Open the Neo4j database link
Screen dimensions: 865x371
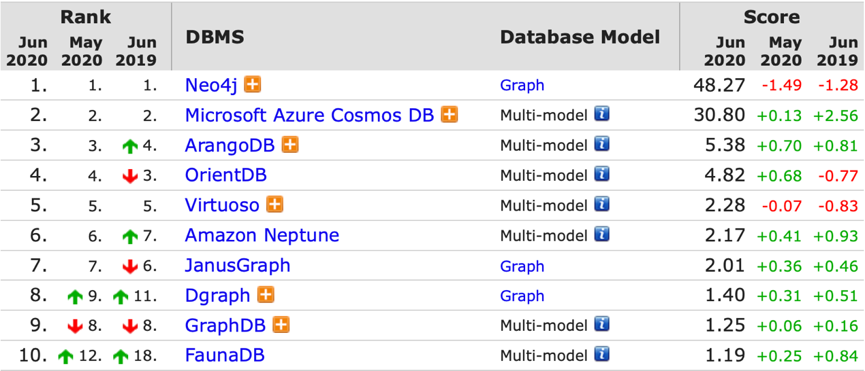click(x=212, y=85)
